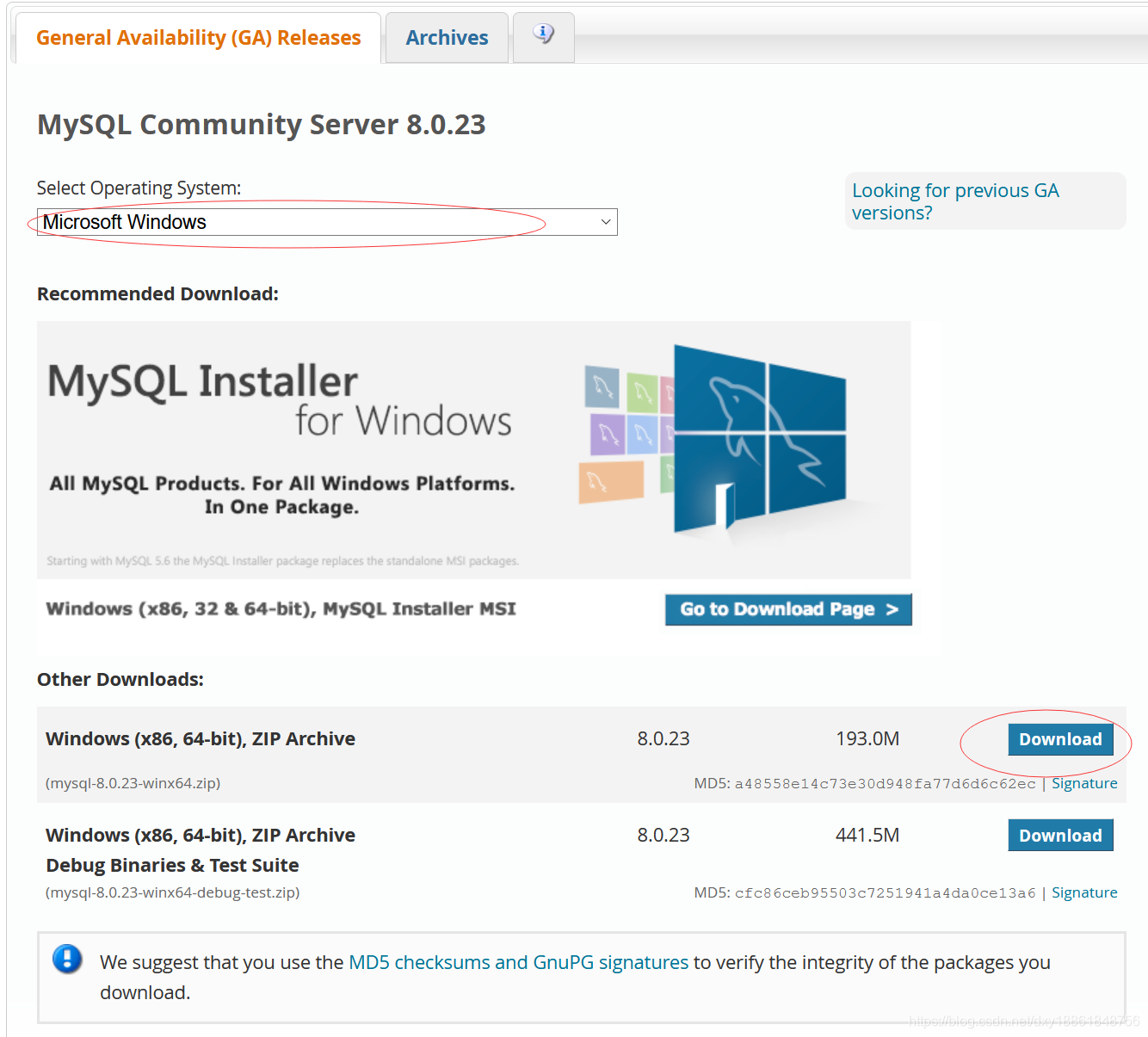Click the Windows MySQL Installer MSI label
The image size is (1148, 1037).
tap(281, 609)
